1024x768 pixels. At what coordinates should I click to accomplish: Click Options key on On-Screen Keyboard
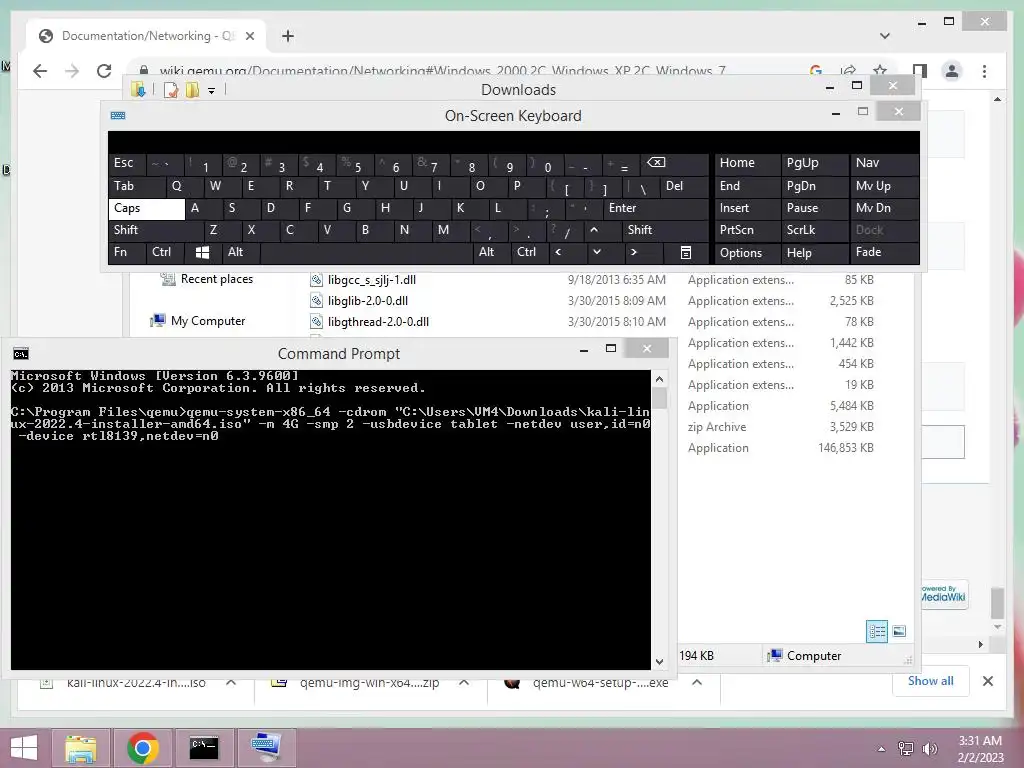point(747,253)
